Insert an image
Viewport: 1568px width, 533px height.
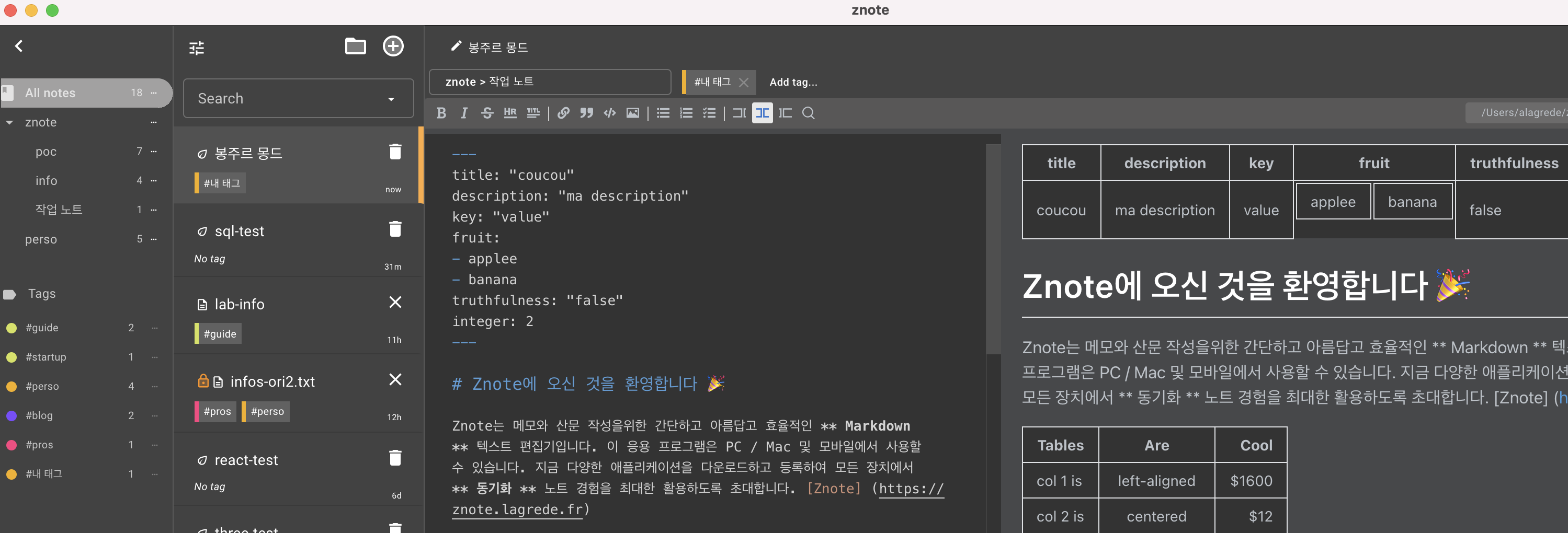633,113
